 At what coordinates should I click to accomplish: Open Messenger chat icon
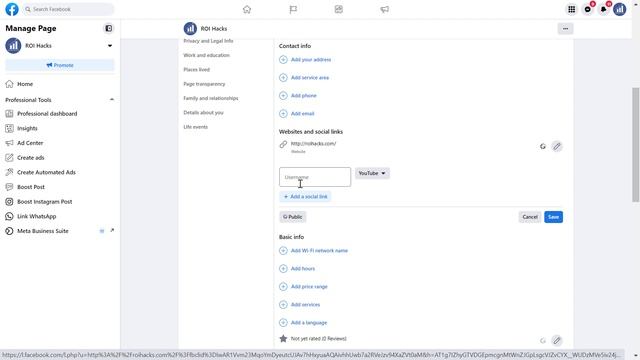(588, 9)
